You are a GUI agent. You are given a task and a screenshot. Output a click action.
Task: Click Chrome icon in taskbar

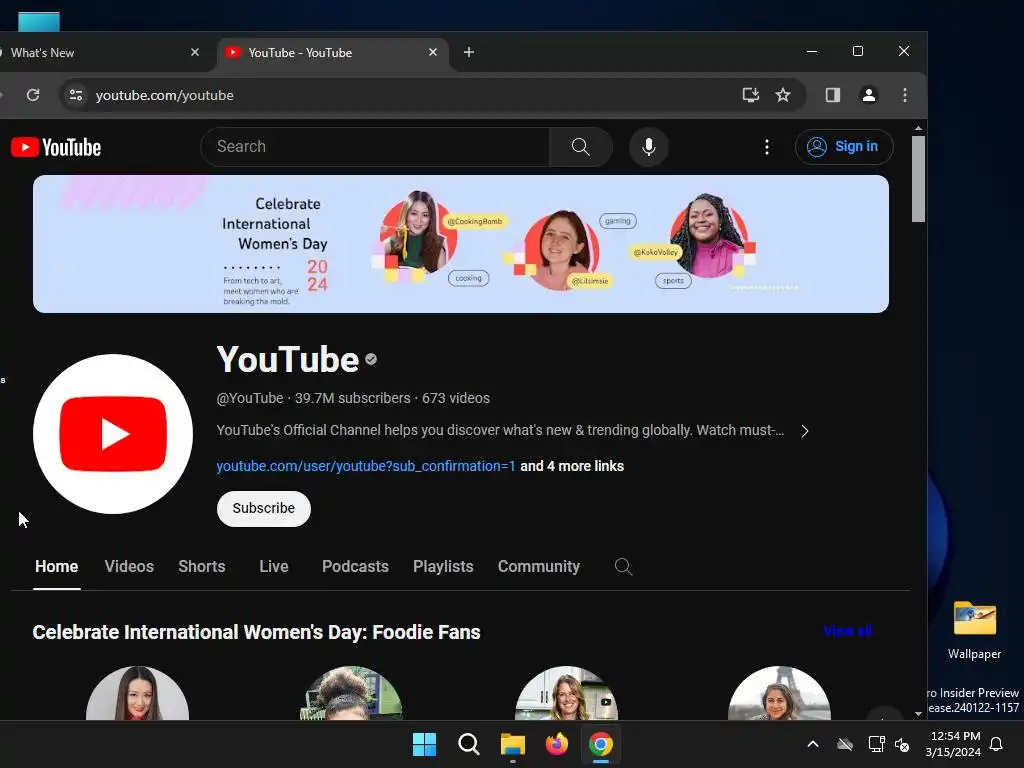tap(601, 744)
